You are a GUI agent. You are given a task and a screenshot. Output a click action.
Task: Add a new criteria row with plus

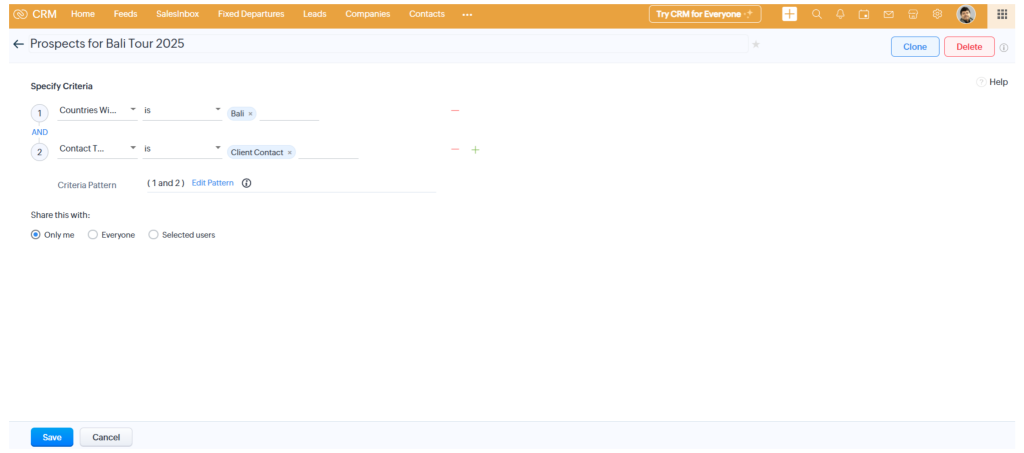pyautogui.click(x=475, y=149)
